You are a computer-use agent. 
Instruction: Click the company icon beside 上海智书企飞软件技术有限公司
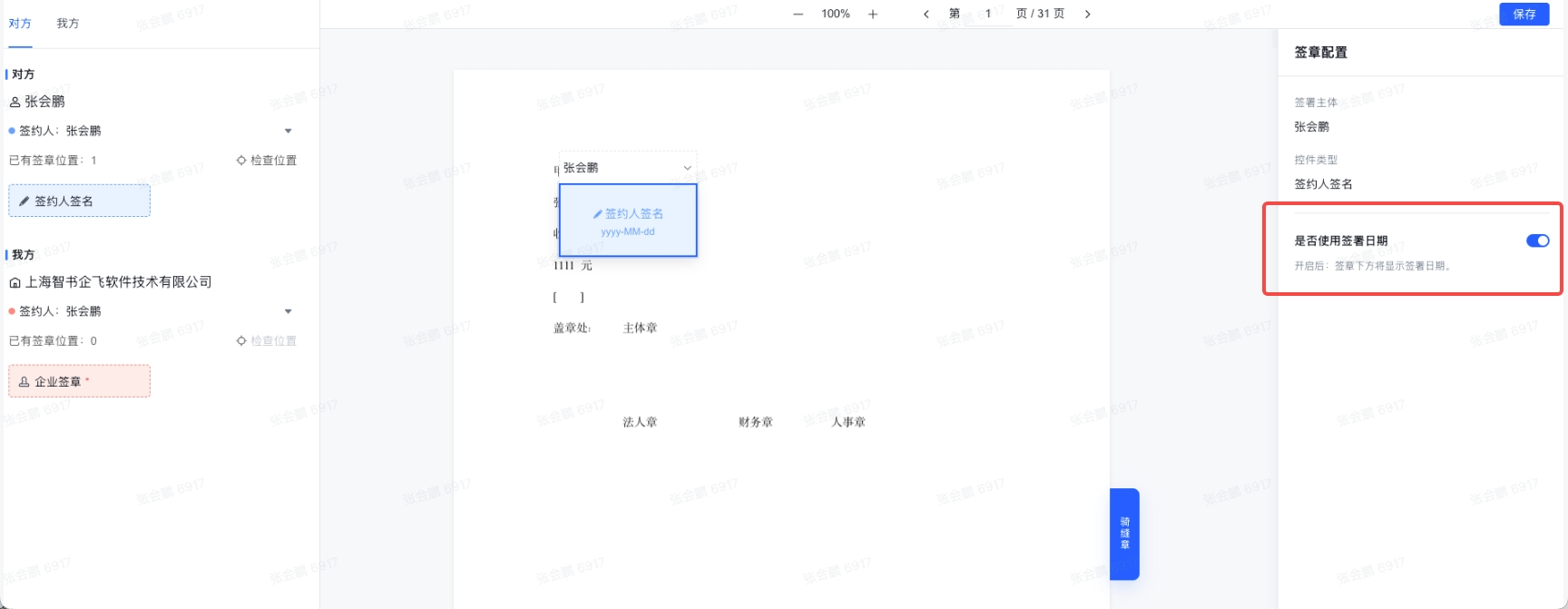pyautogui.click(x=15, y=282)
